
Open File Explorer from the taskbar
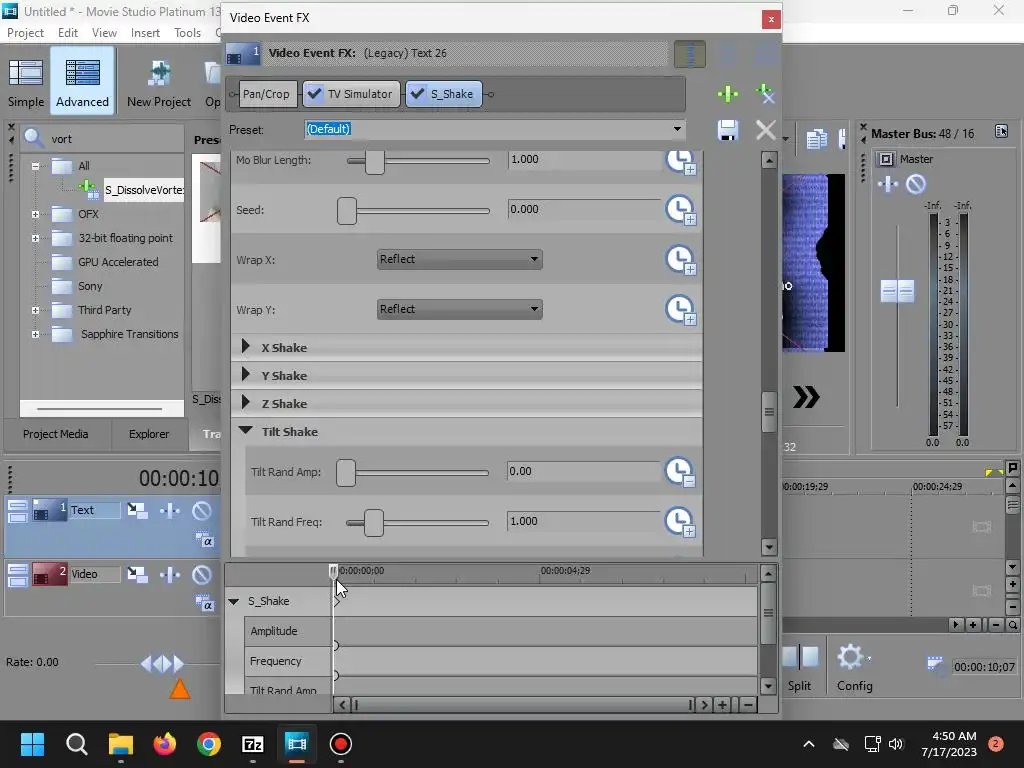point(121,744)
